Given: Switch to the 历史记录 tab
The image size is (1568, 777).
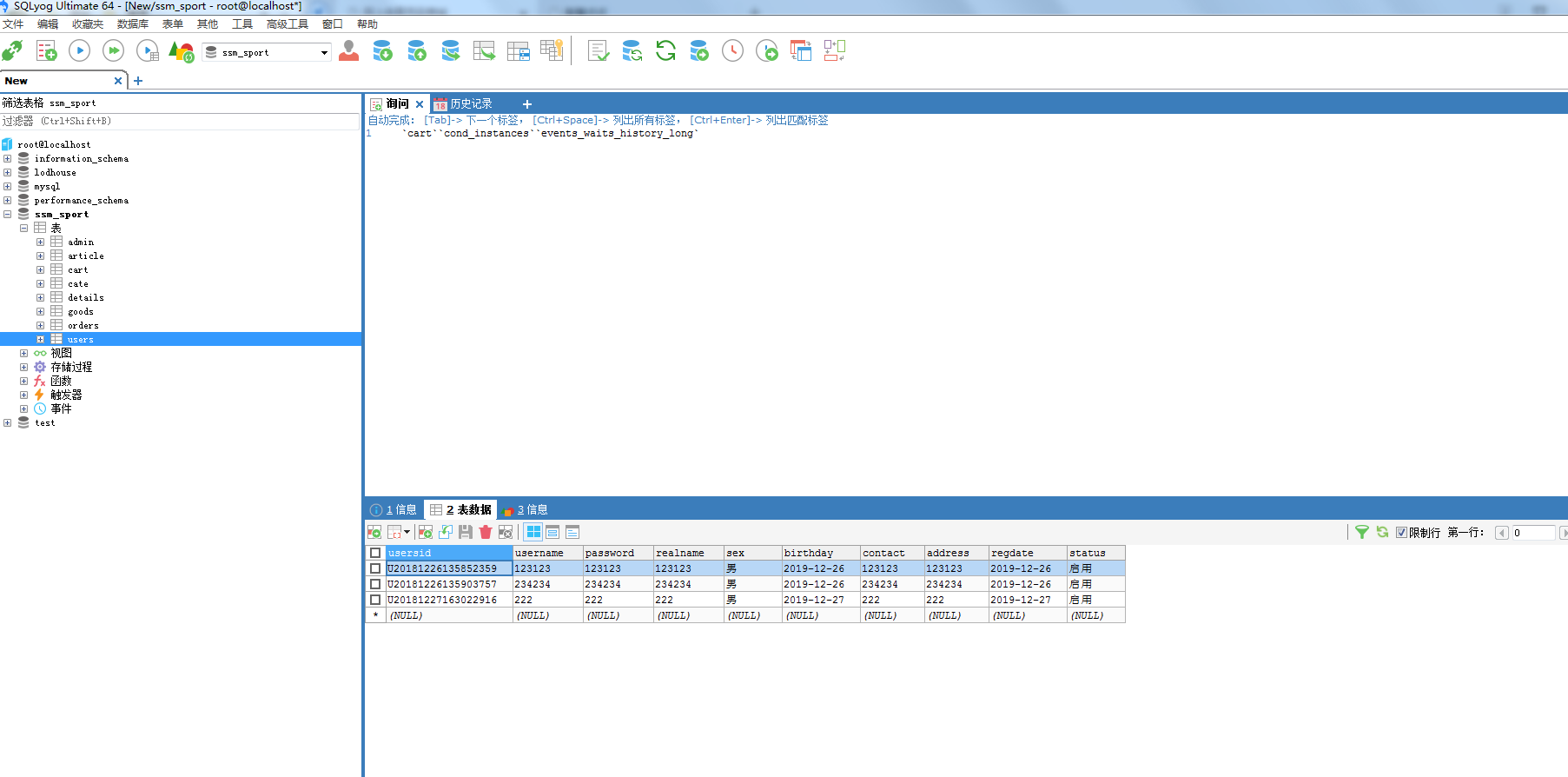Looking at the screenshot, I should (x=463, y=104).
